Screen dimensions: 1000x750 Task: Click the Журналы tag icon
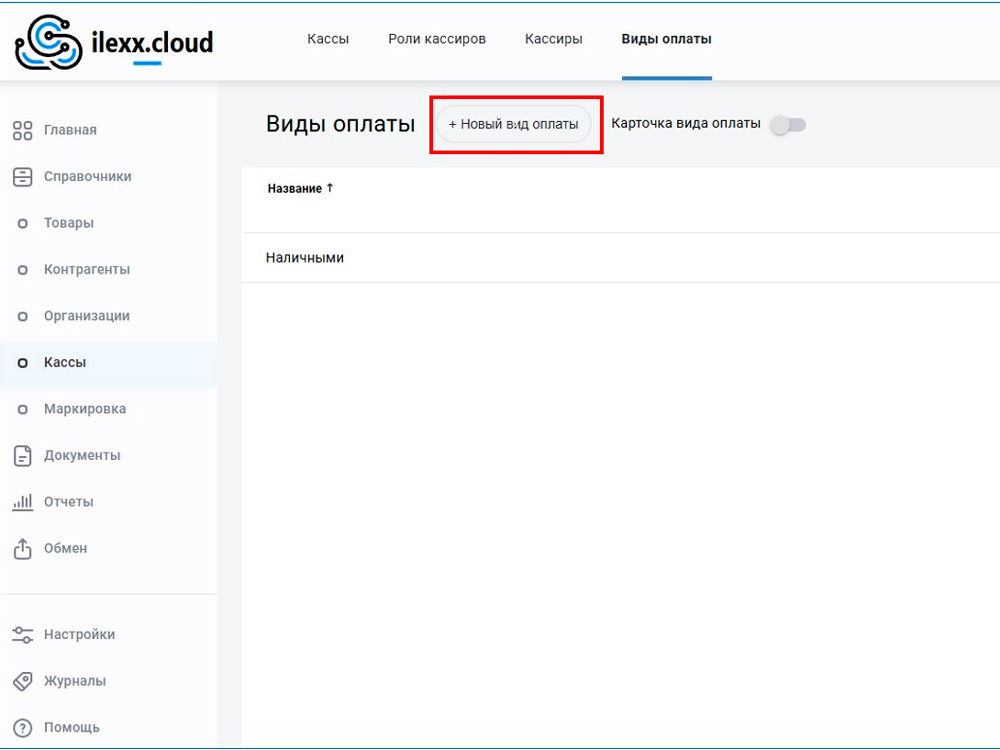[22, 681]
